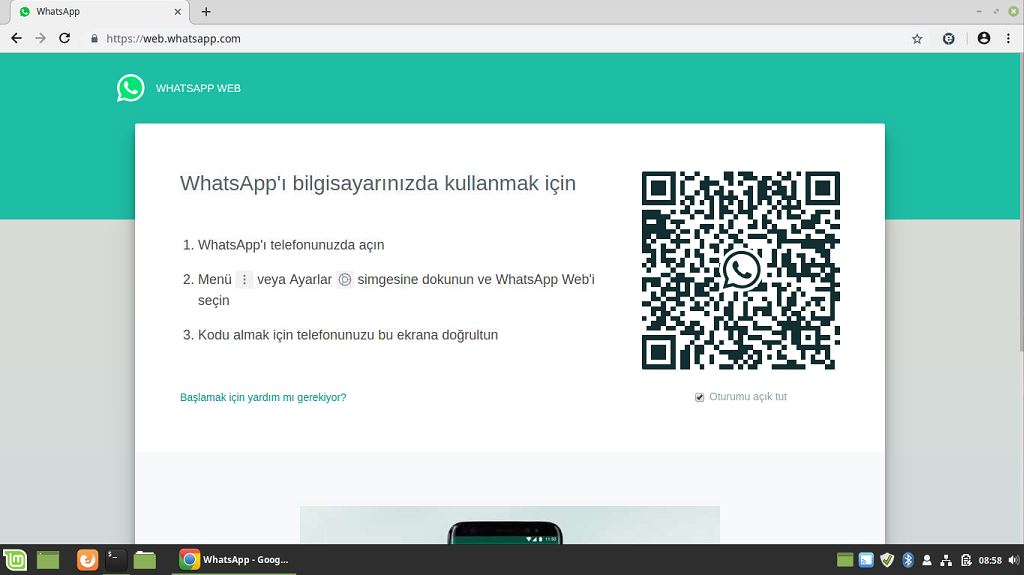Click the extension icon beside the star

(949, 39)
